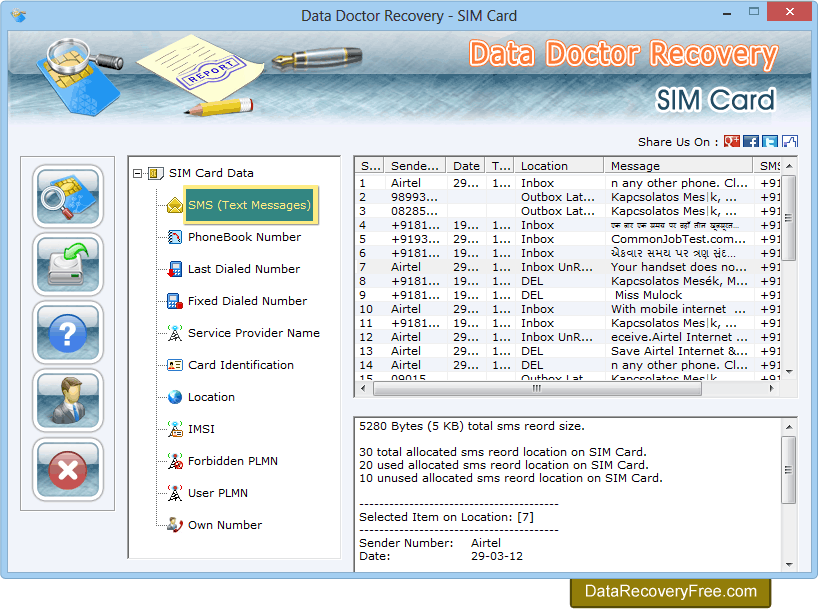Click the SMS table scroll right arrow
Viewport: 818px width, 609px height.
[x=771, y=388]
